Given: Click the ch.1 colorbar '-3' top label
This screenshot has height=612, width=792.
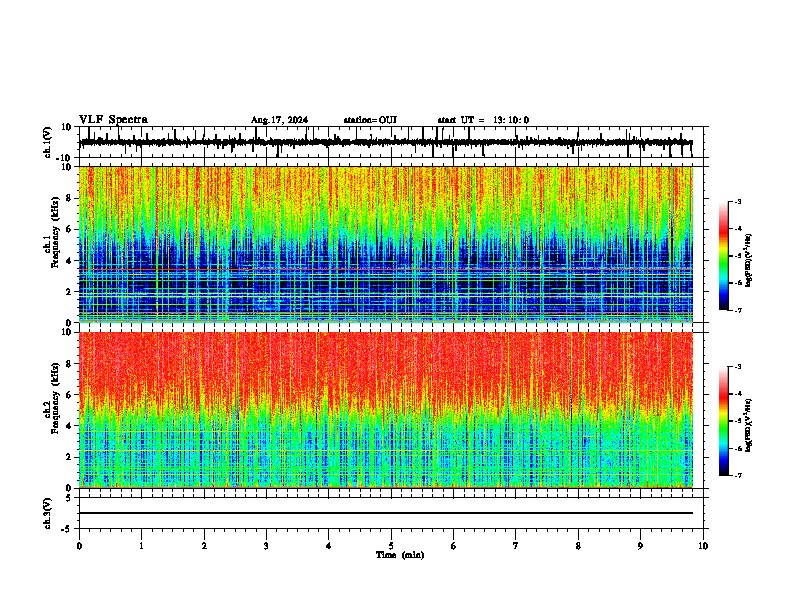Looking at the screenshot, I should click(x=738, y=201).
